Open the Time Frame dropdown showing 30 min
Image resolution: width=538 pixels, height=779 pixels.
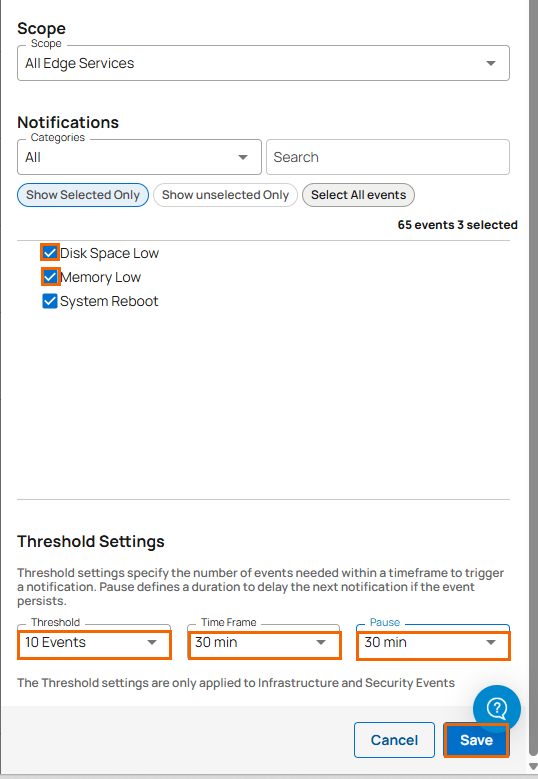tap(264, 642)
